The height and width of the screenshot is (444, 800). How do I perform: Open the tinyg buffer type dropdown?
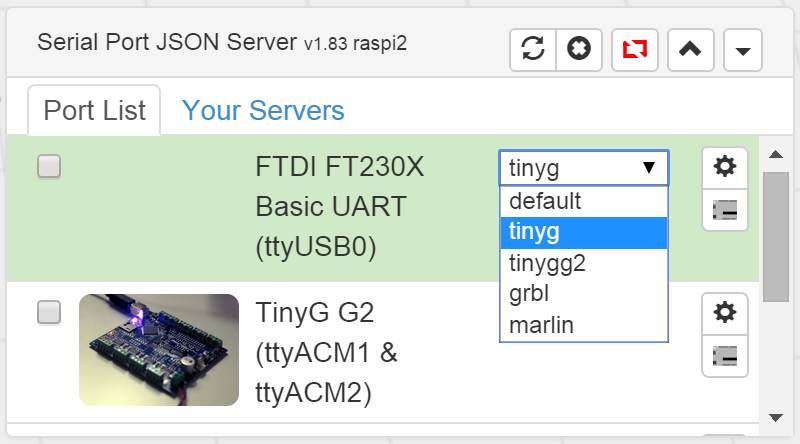tap(583, 167)
